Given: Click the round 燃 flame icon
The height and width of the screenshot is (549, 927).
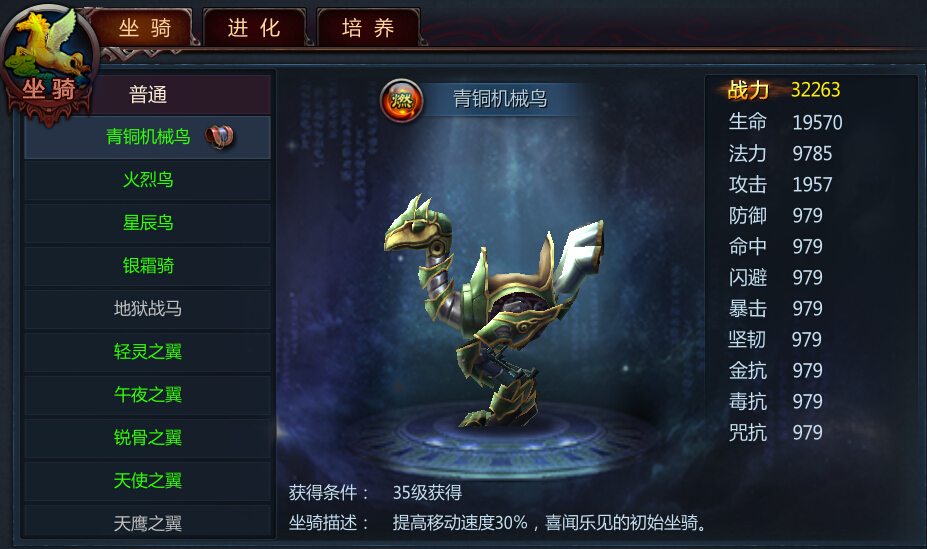Looking at the screenshot, I should pyautogui.click(x=401, y=100).
